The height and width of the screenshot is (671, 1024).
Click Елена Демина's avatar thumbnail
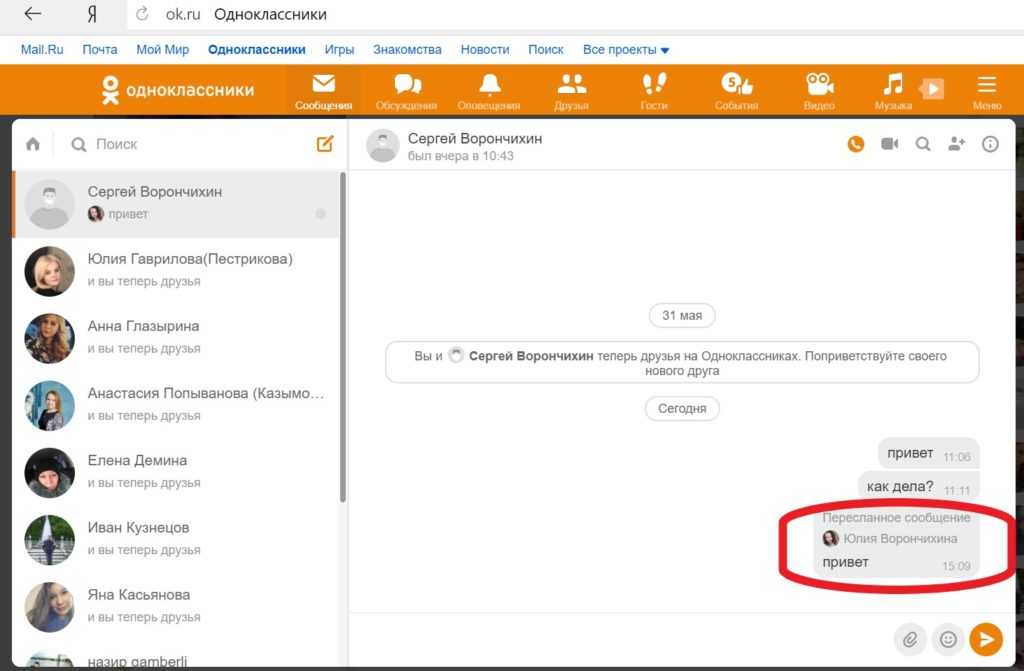(50, 473)
